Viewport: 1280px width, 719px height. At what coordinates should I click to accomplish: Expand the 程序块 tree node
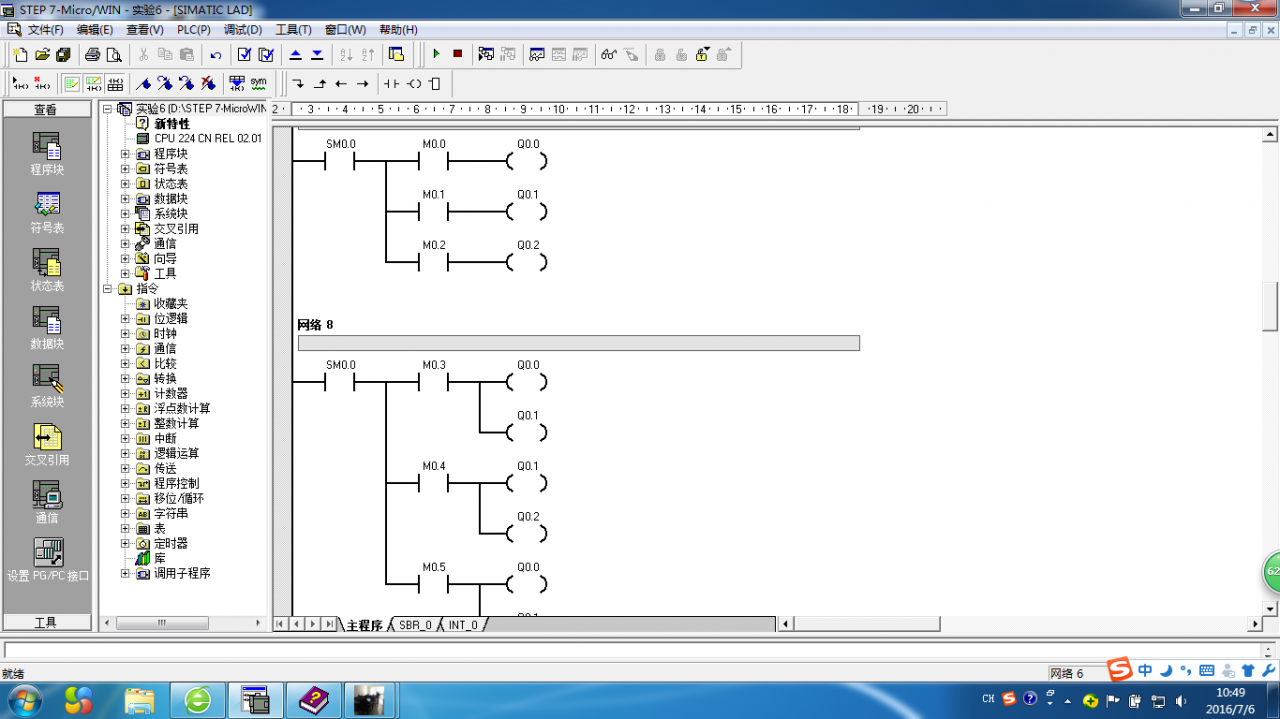click(125, 154)
